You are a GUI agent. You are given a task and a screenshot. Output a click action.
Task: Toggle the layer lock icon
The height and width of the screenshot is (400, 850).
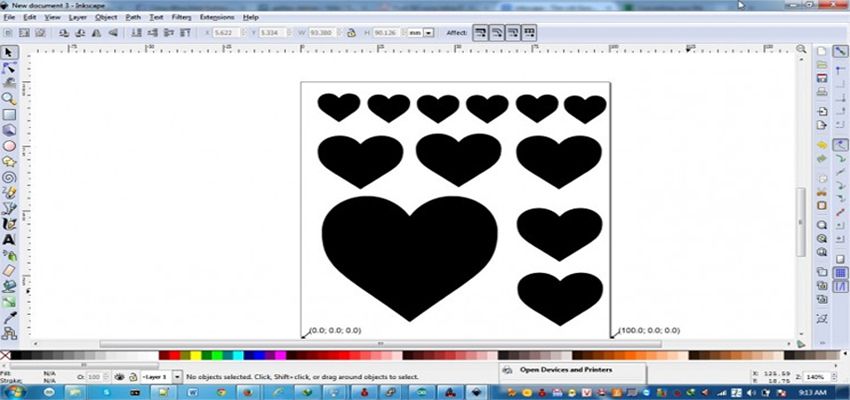click(x=131, y=377)
